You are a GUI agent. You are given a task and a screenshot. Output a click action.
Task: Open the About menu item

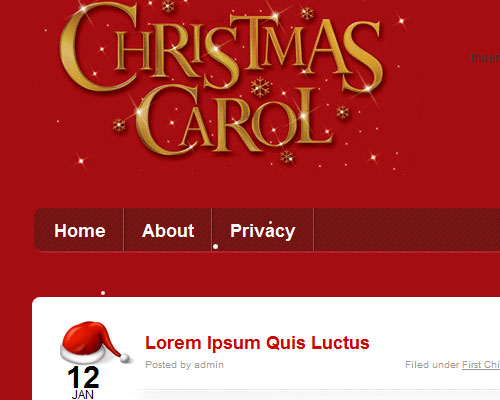(x=168, y=230)
